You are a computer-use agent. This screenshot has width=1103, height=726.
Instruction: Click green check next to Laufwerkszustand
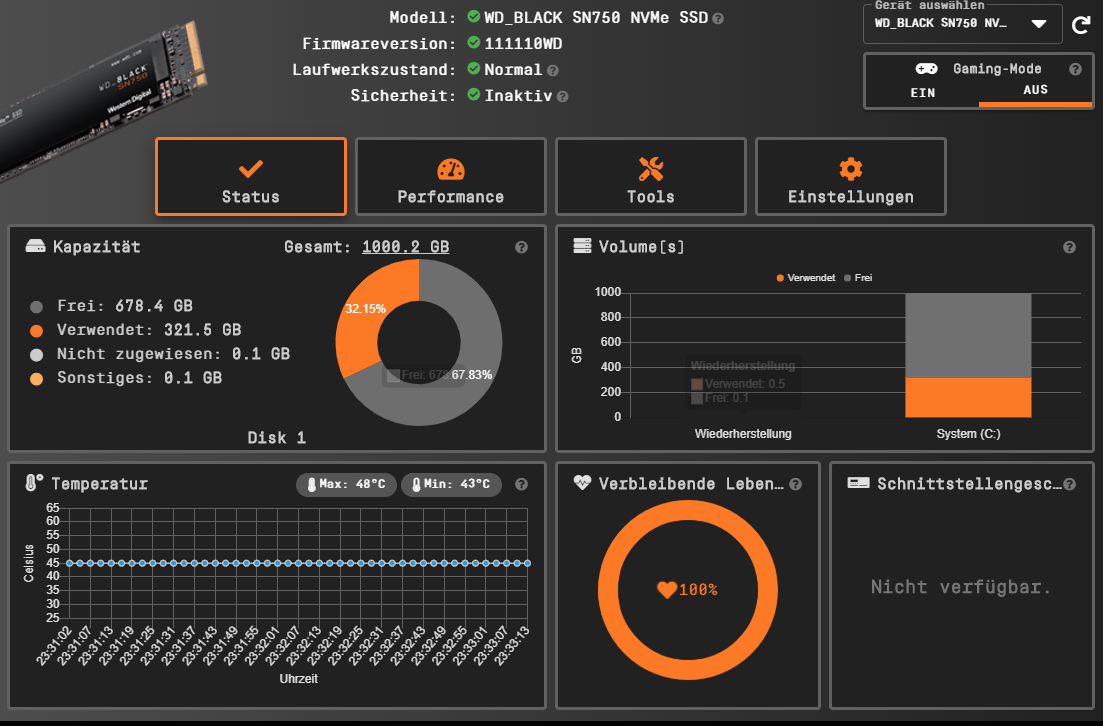click(473, 68)
